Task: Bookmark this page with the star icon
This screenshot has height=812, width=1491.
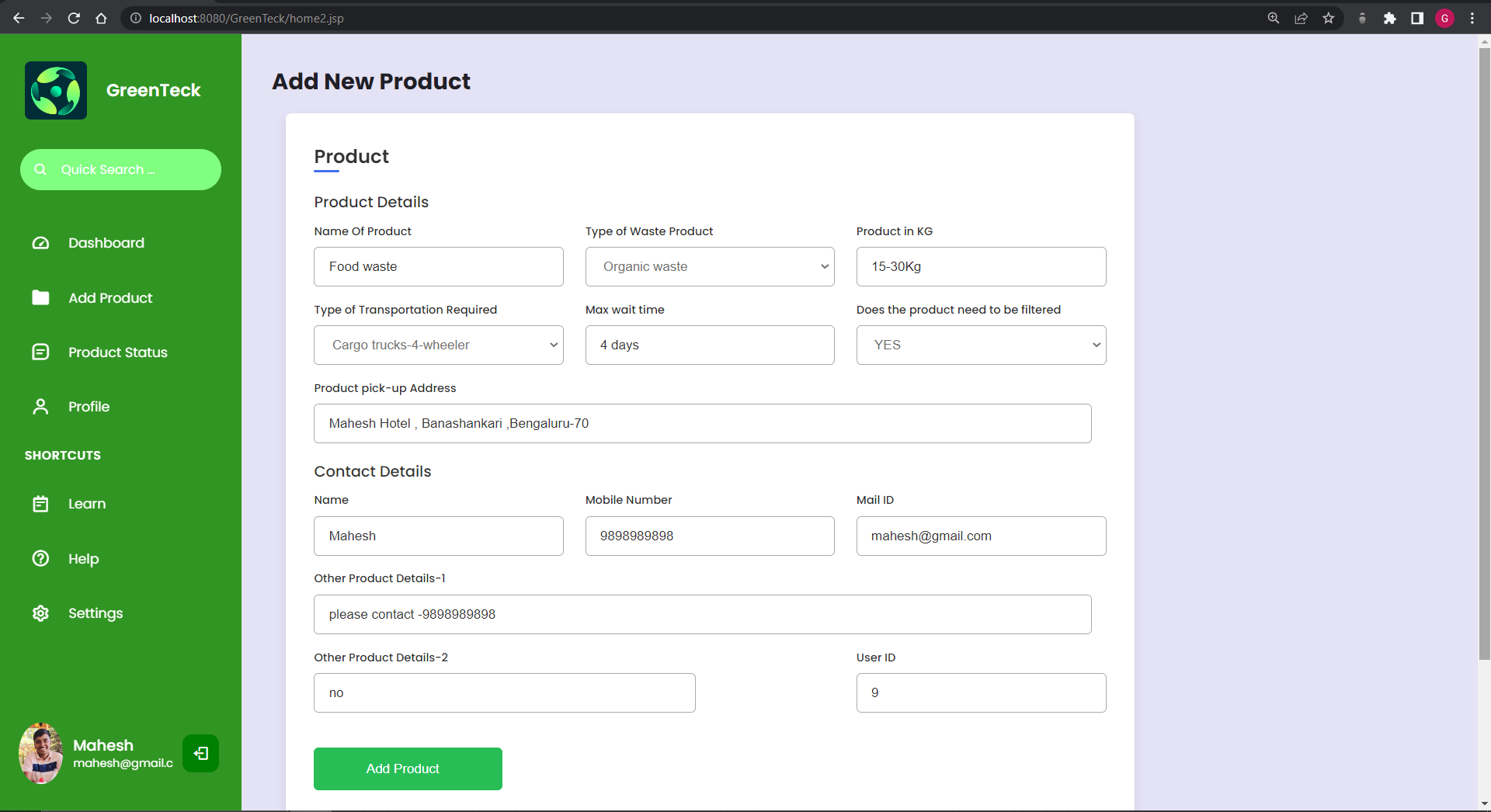Action: click(x=1329, y=18)
